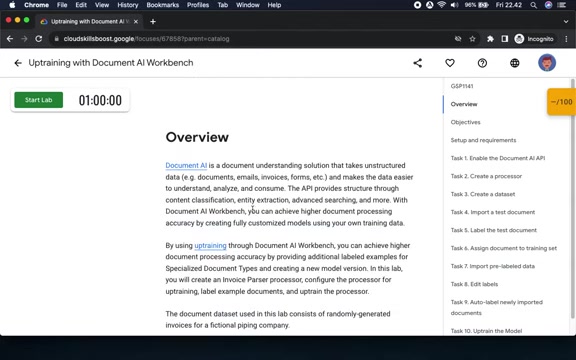This screenshot has width=576, height=360.
Task: Click the Start Lab button
Action: [39, 100]
